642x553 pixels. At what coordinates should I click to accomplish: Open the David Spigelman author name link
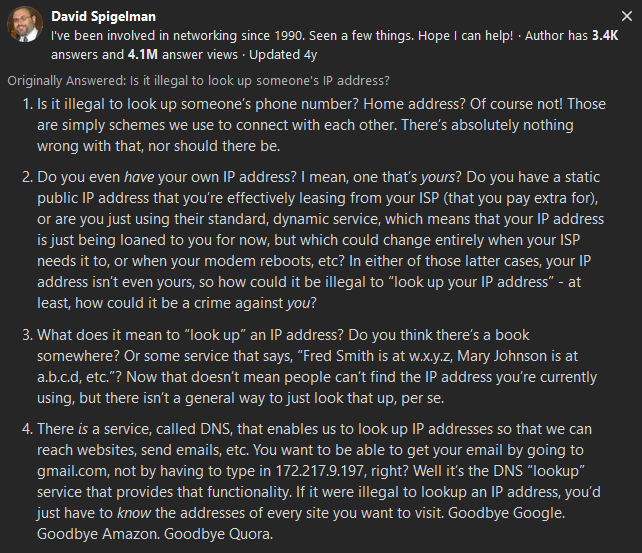pos(105,17)
